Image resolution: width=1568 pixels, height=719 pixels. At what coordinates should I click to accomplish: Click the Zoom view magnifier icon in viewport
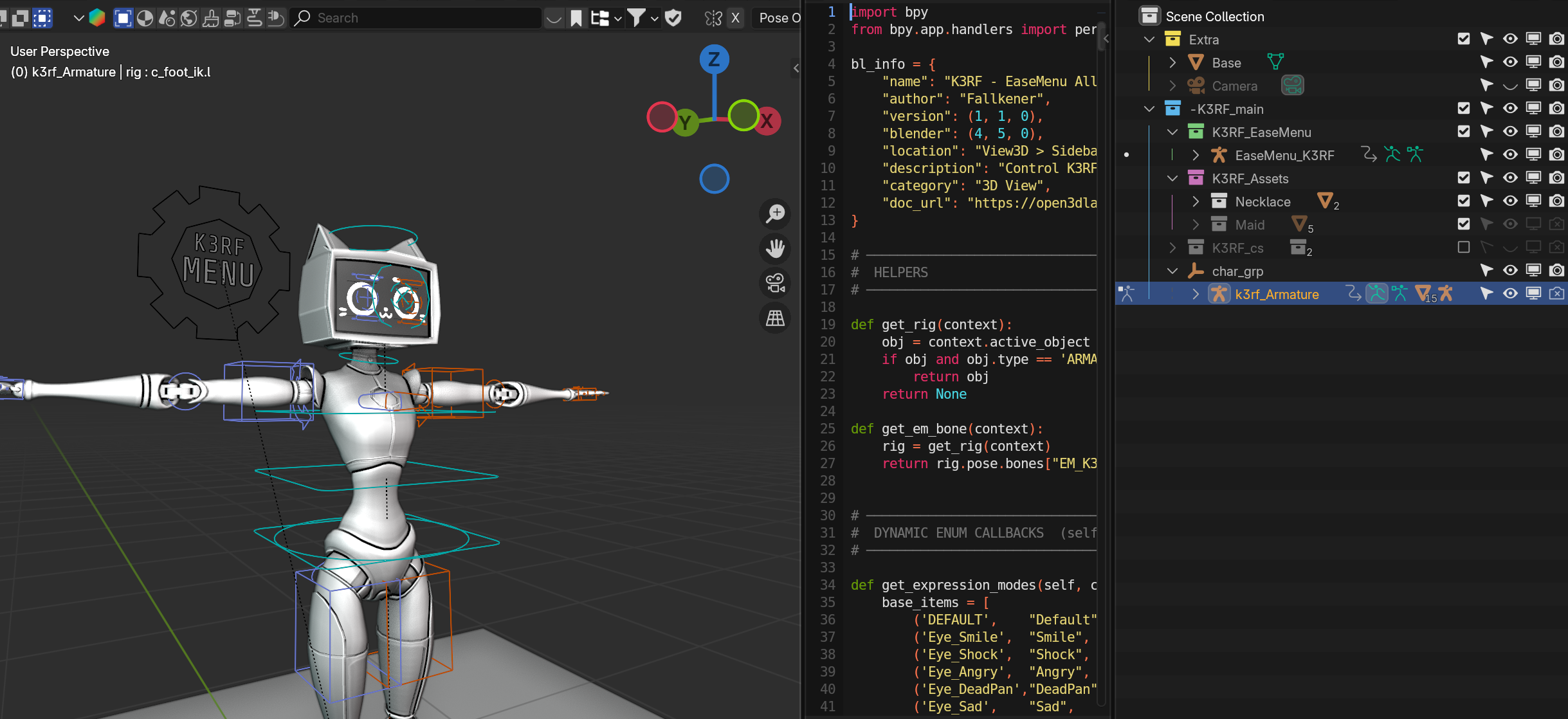pos(776,214)
